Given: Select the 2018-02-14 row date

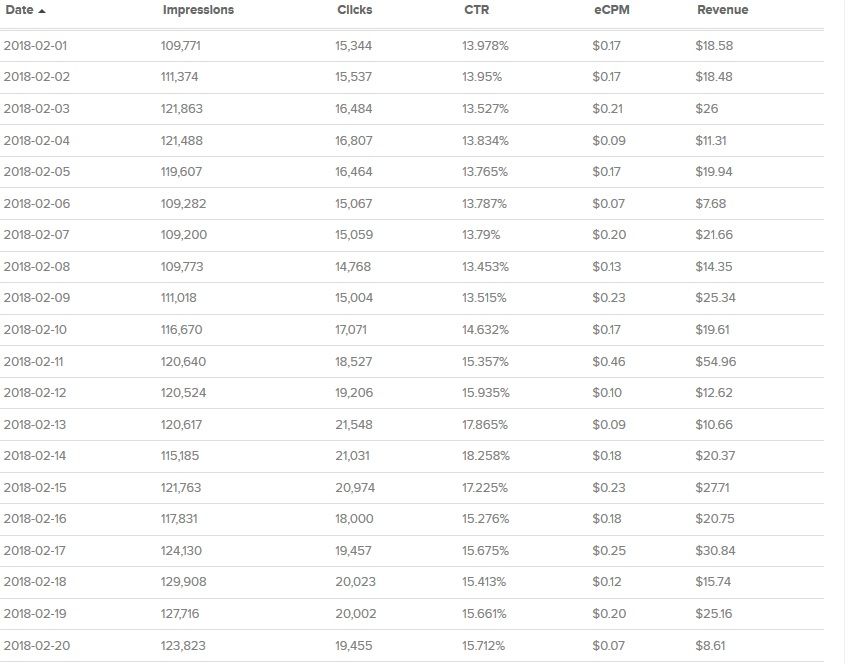Looking at the screenshot, I should tap(36, 456).
